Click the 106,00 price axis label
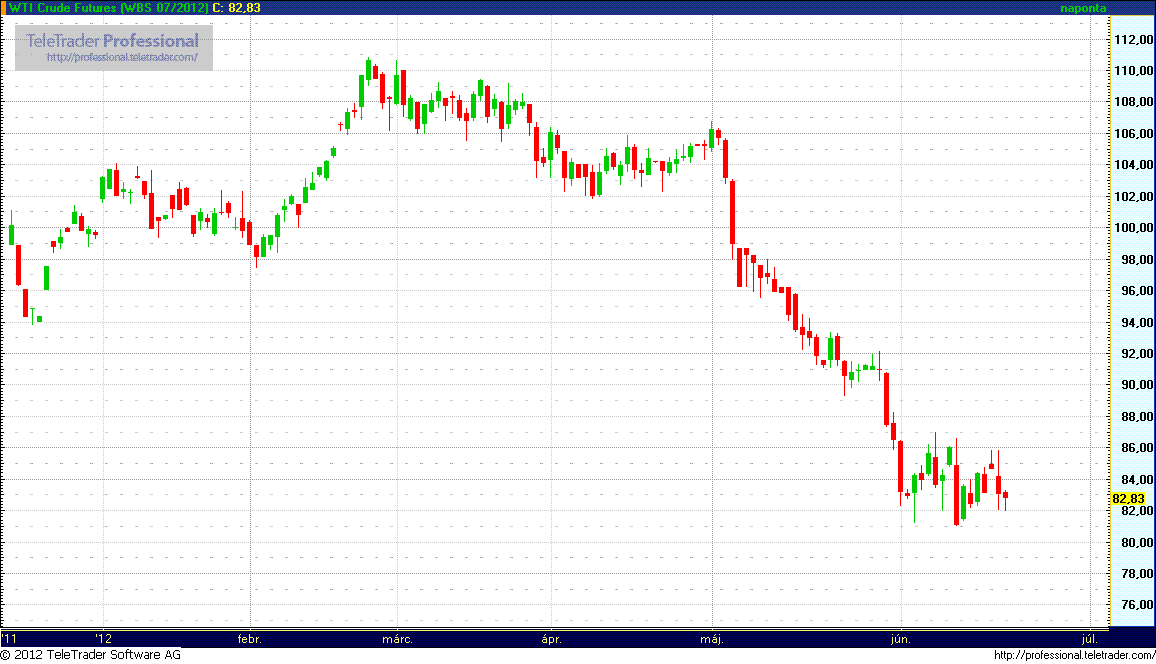 point(1134,133)
